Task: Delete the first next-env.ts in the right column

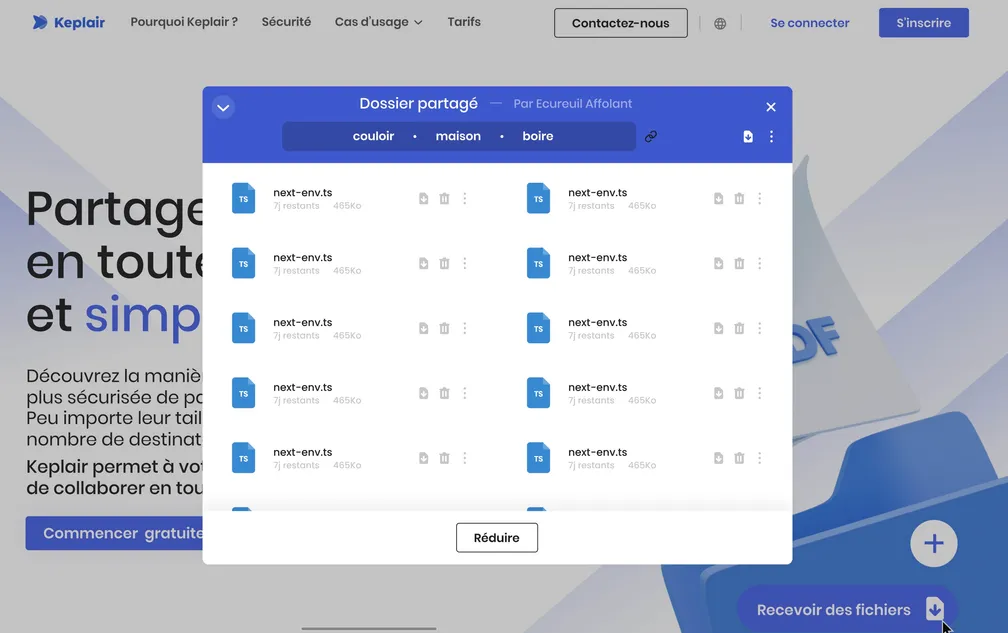Action: [x=739, y=199]
